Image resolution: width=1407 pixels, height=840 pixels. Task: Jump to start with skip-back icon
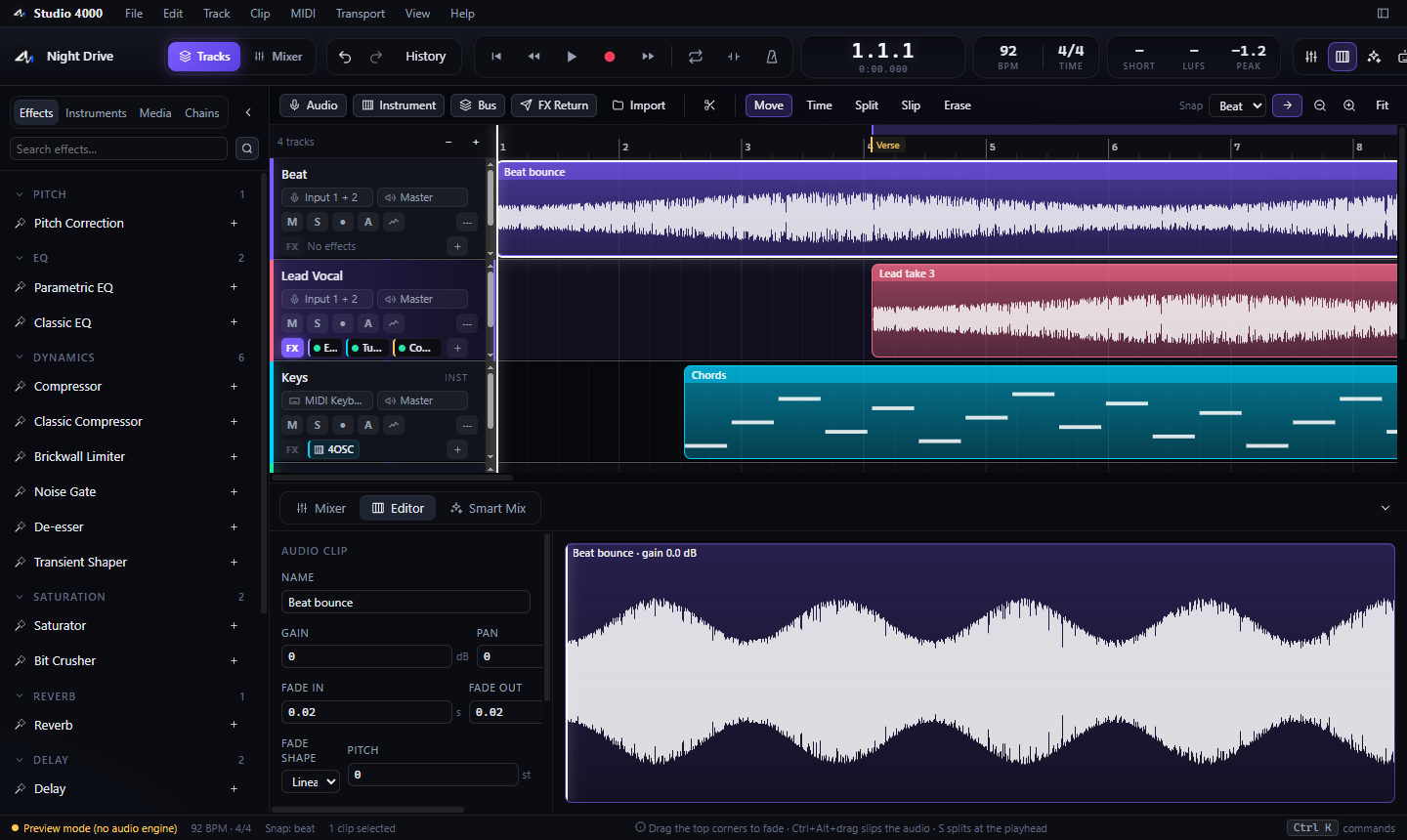point(496,57)
